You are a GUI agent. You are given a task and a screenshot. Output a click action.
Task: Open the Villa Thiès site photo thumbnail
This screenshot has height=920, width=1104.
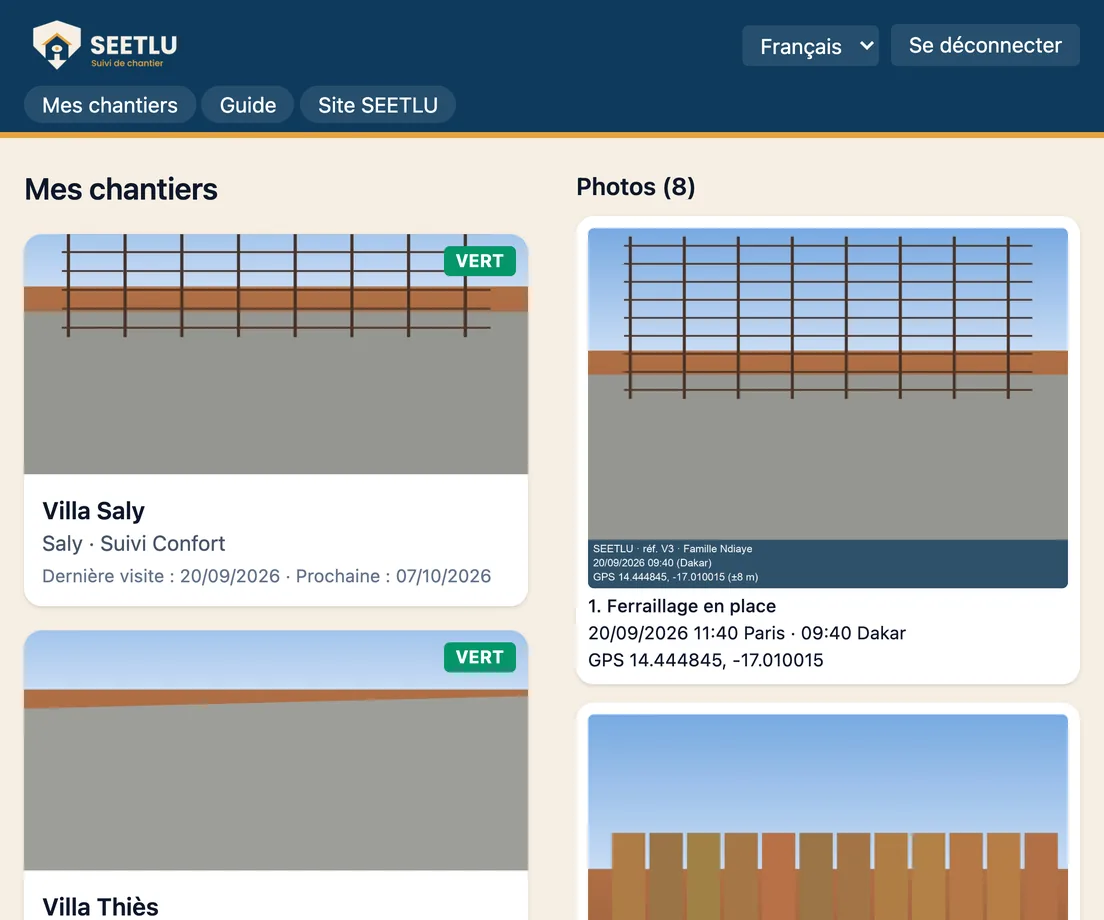point(276,750)
